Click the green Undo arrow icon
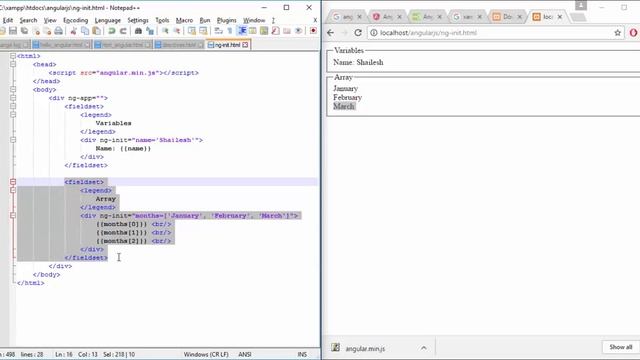Screen dimensions: 640x360 tap(111, 31)
